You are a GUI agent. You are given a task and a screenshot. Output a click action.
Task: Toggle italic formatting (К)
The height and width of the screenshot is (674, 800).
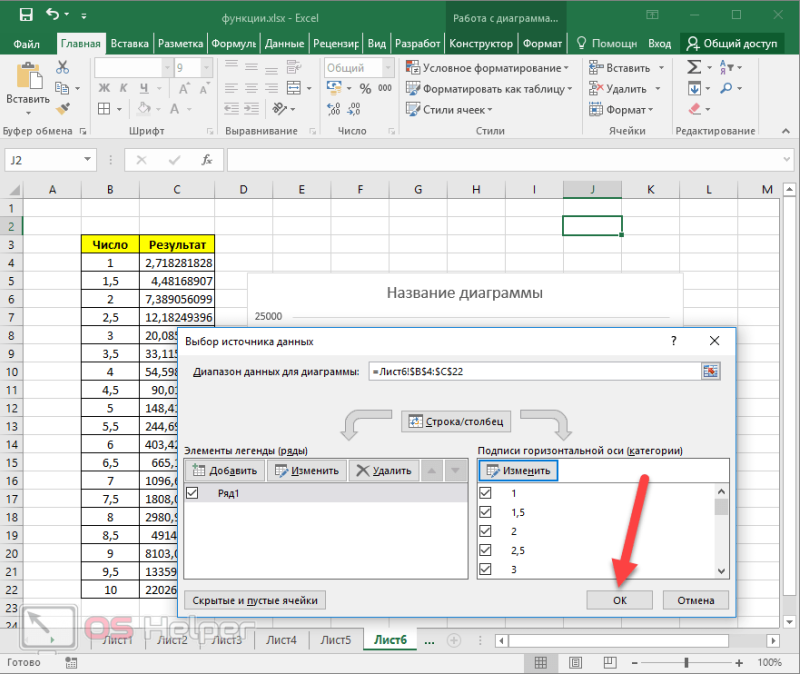[x=123, y=88]
